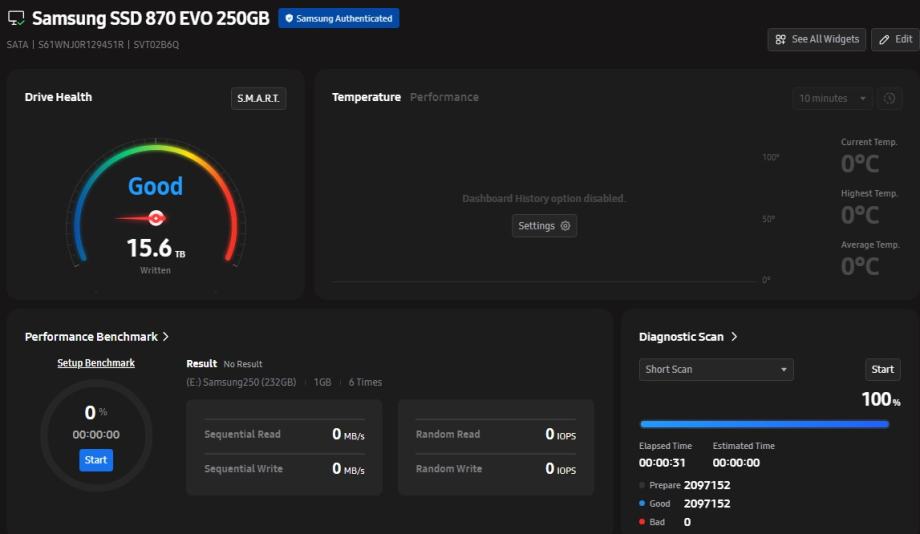The image size is (920, 534).
Task: Click the Random Write result row
Action: 496,469
